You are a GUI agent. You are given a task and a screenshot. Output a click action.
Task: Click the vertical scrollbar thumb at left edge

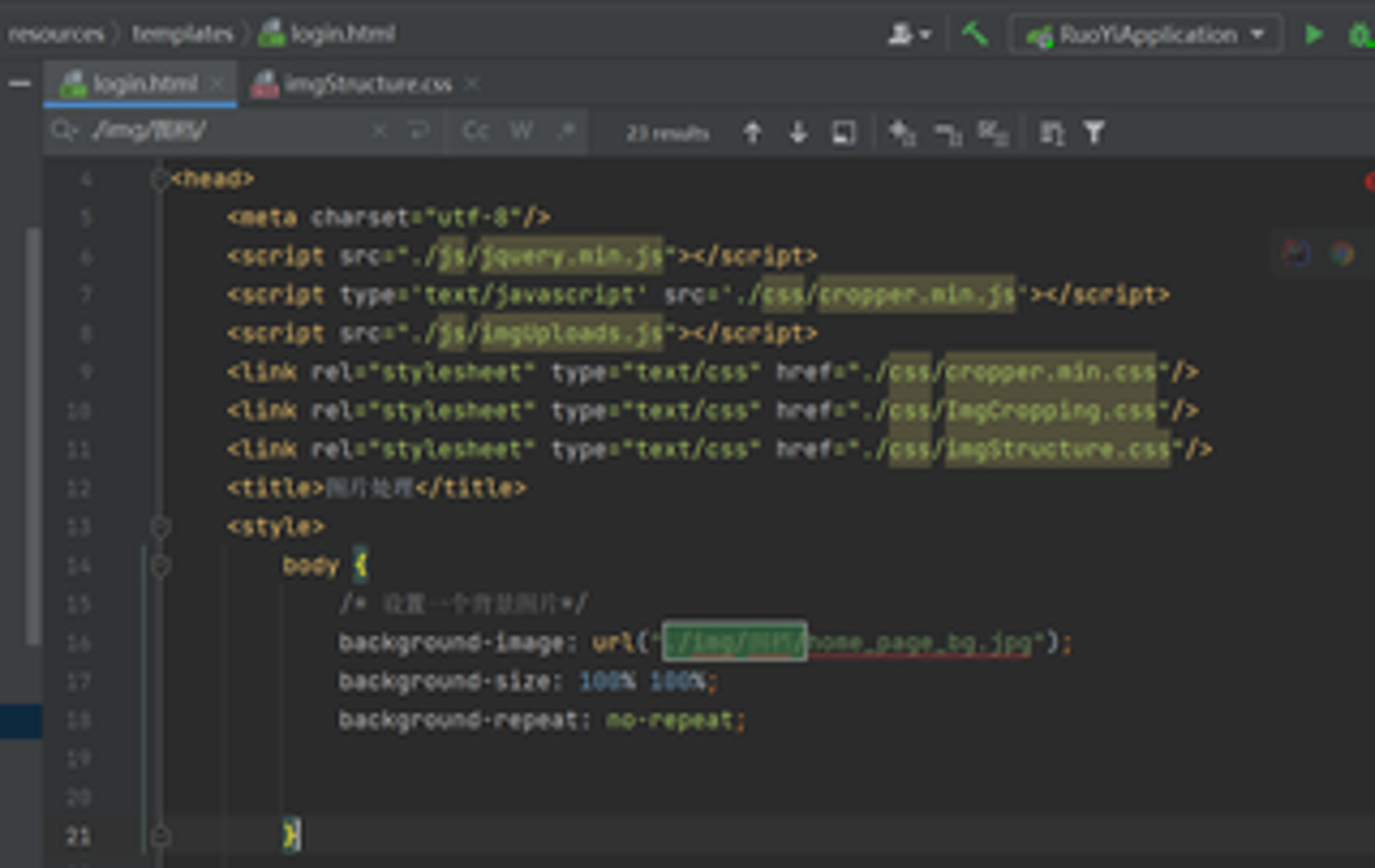pos(33,435)
